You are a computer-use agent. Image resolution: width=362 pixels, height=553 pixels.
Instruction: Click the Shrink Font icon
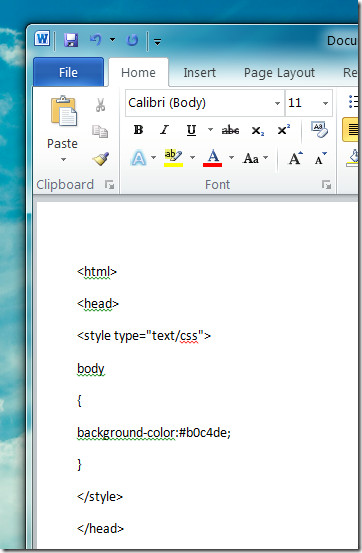click(321, 158)
